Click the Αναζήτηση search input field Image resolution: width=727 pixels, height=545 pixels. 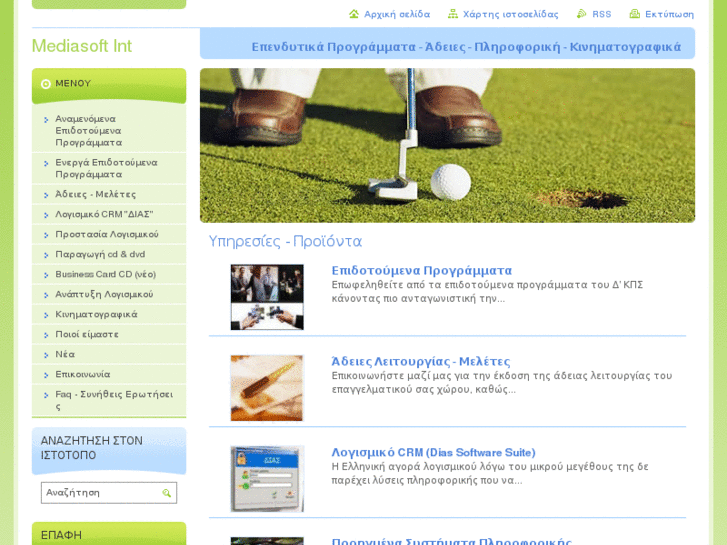tap(109, 493)
